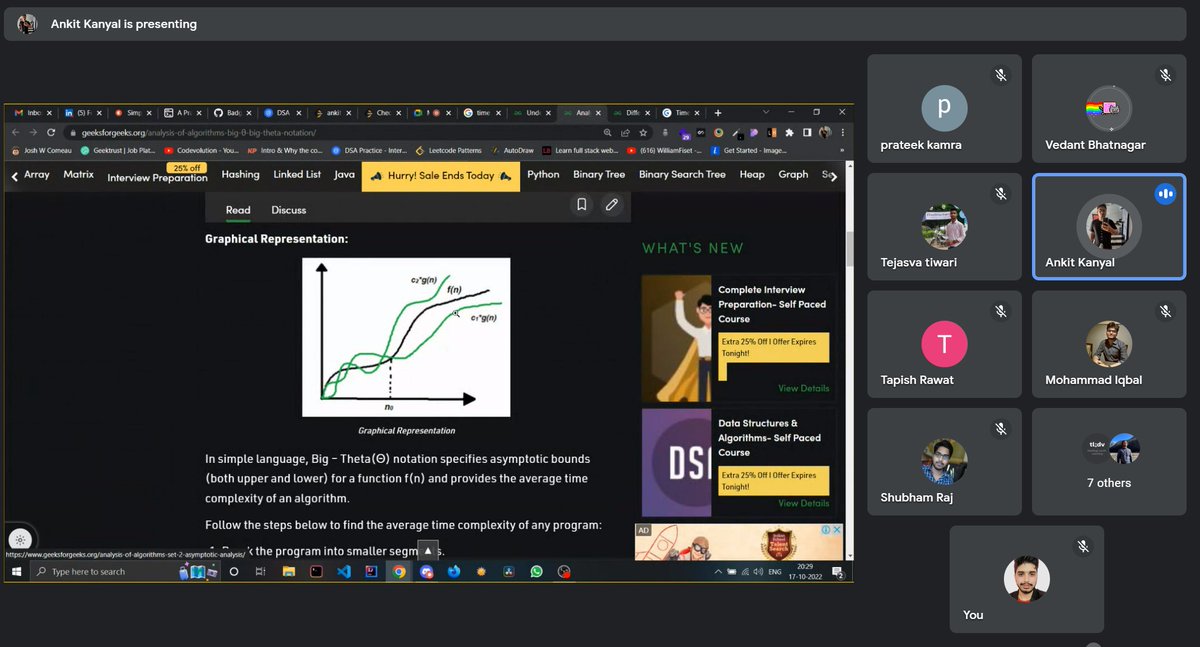Click the ENG language indicator
This screenshot has width=1200, height=647.
pos(775,573)
